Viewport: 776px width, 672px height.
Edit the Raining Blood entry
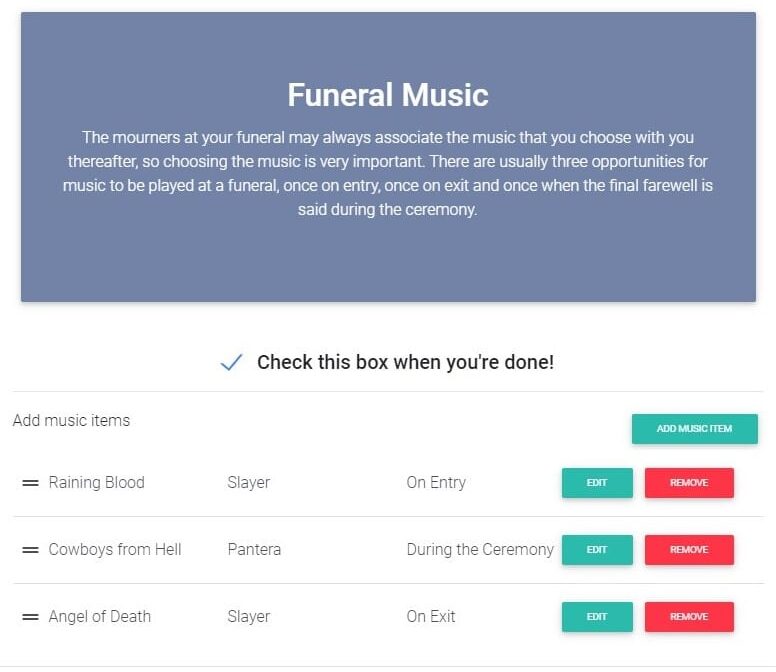[x=597, y=483]
